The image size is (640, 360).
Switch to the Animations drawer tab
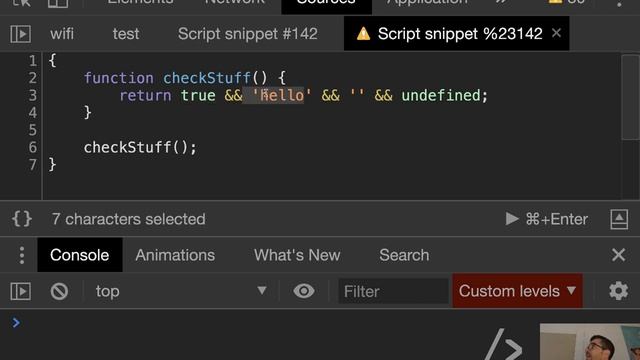[175, 255]
